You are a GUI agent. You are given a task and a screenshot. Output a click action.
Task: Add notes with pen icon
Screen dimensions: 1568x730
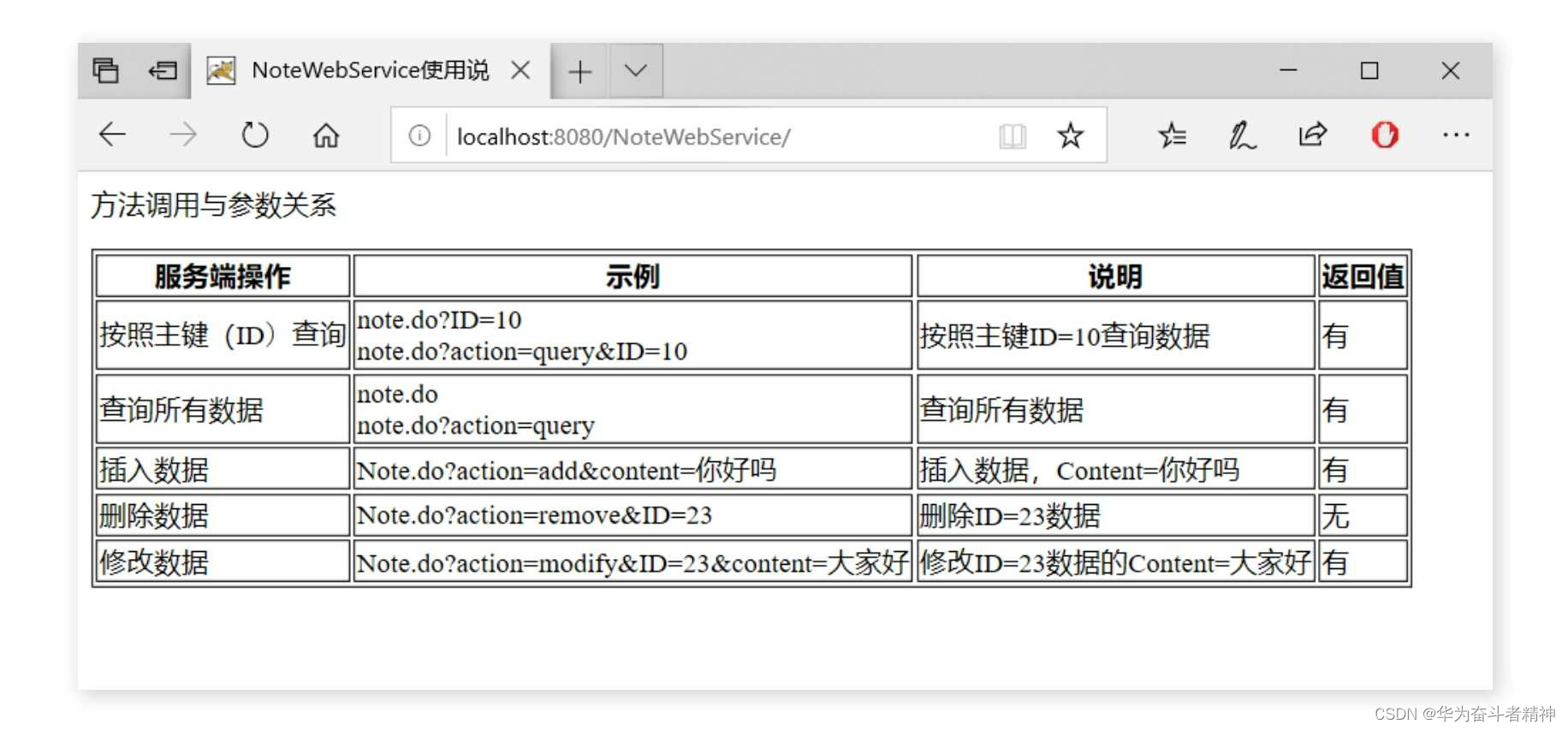[x=1242, y=135]
